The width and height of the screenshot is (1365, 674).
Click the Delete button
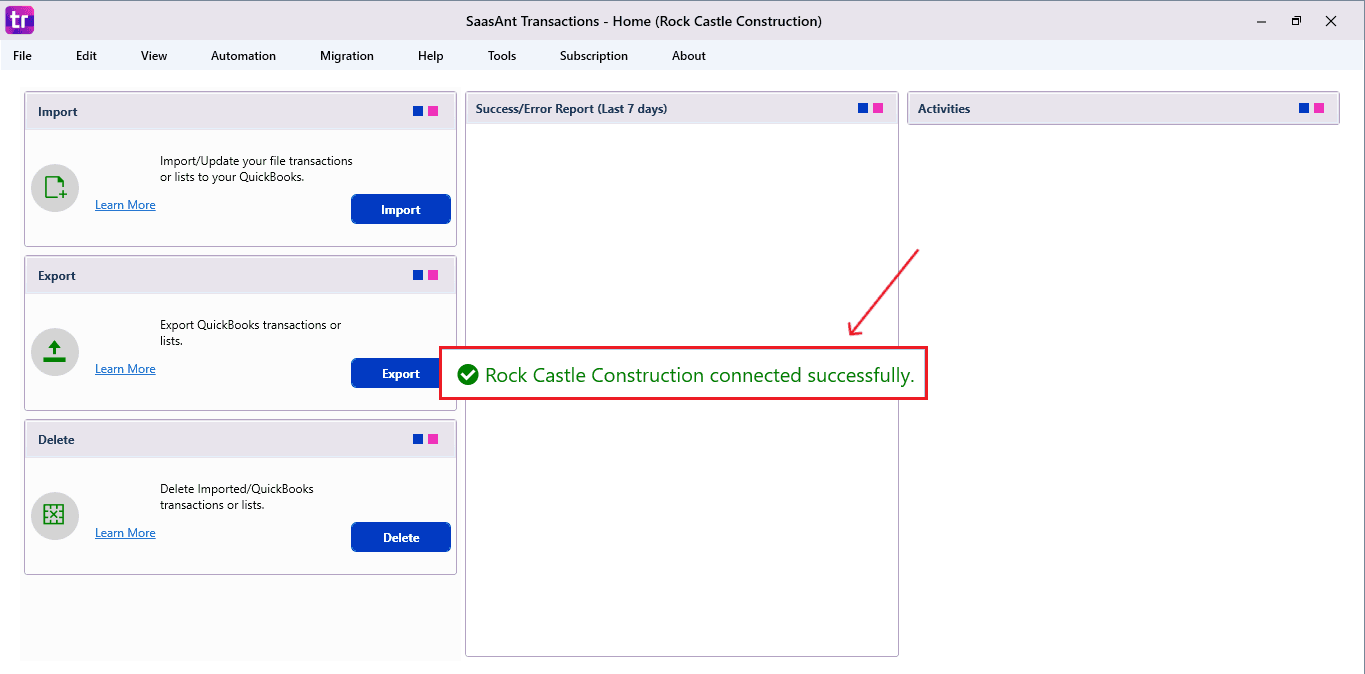point(400,537)
